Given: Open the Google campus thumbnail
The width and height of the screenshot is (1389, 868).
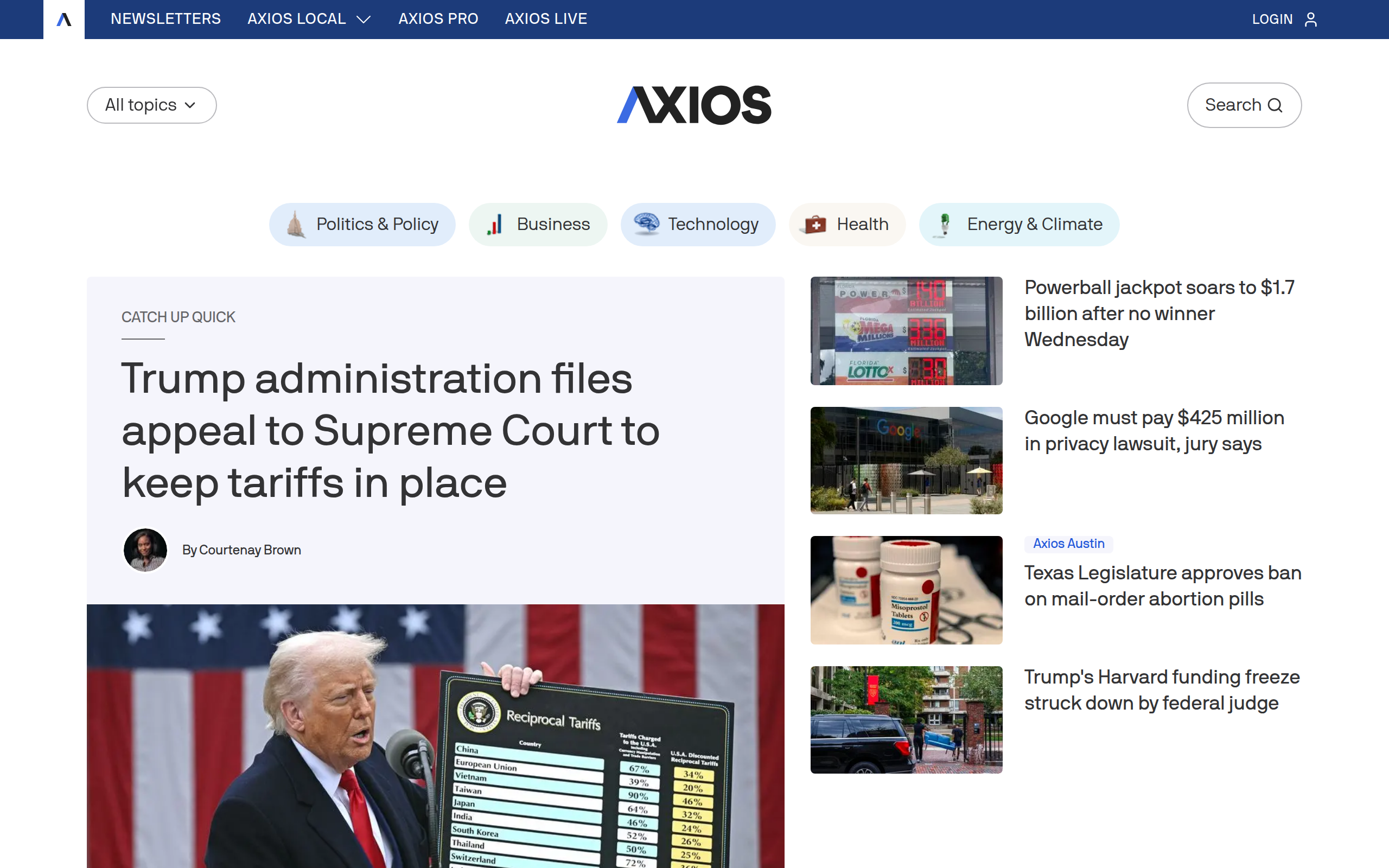Looking at the screenshot, I should click(x=906, y=461).
